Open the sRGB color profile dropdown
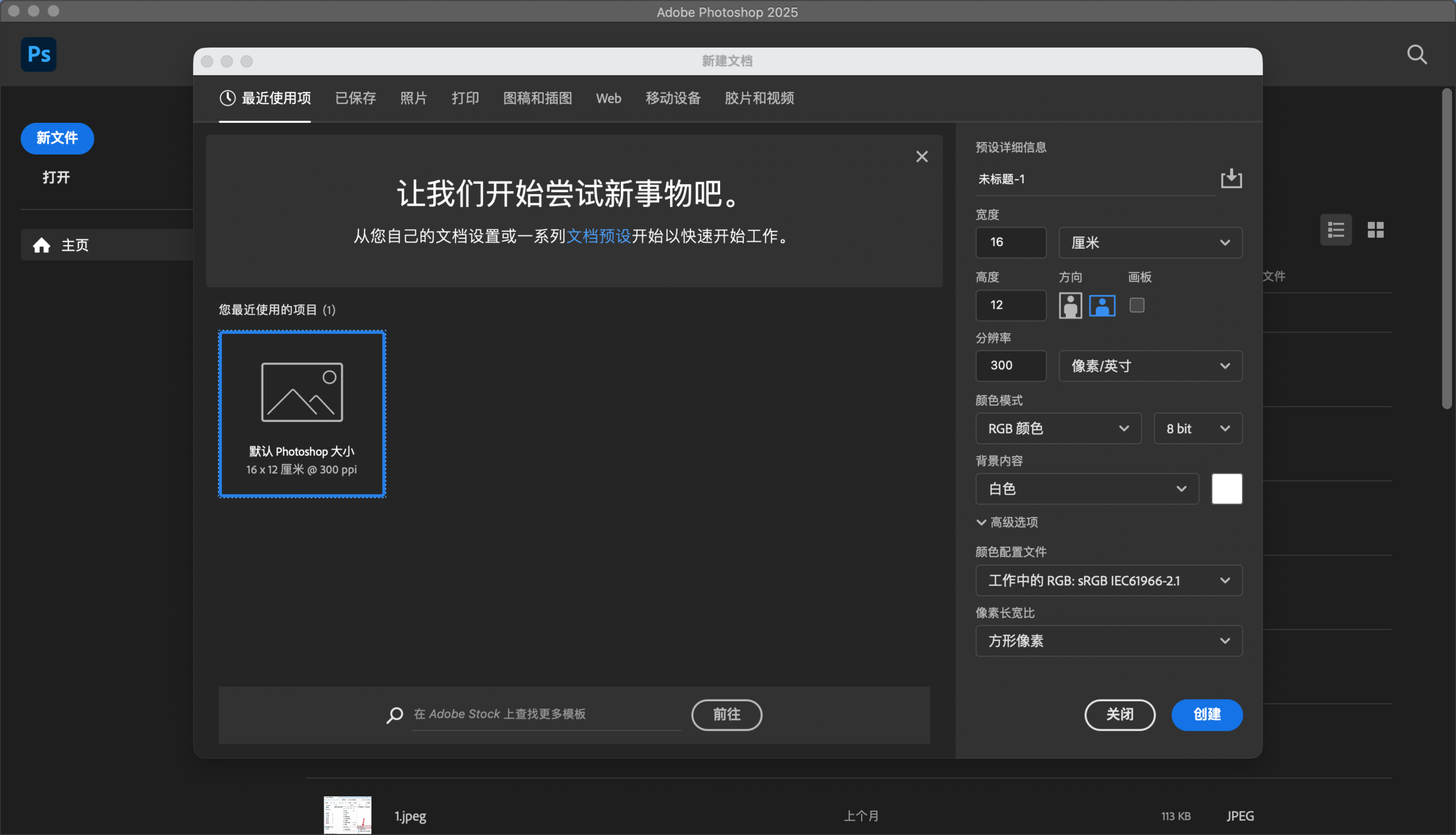 [x=1108, y=580]
